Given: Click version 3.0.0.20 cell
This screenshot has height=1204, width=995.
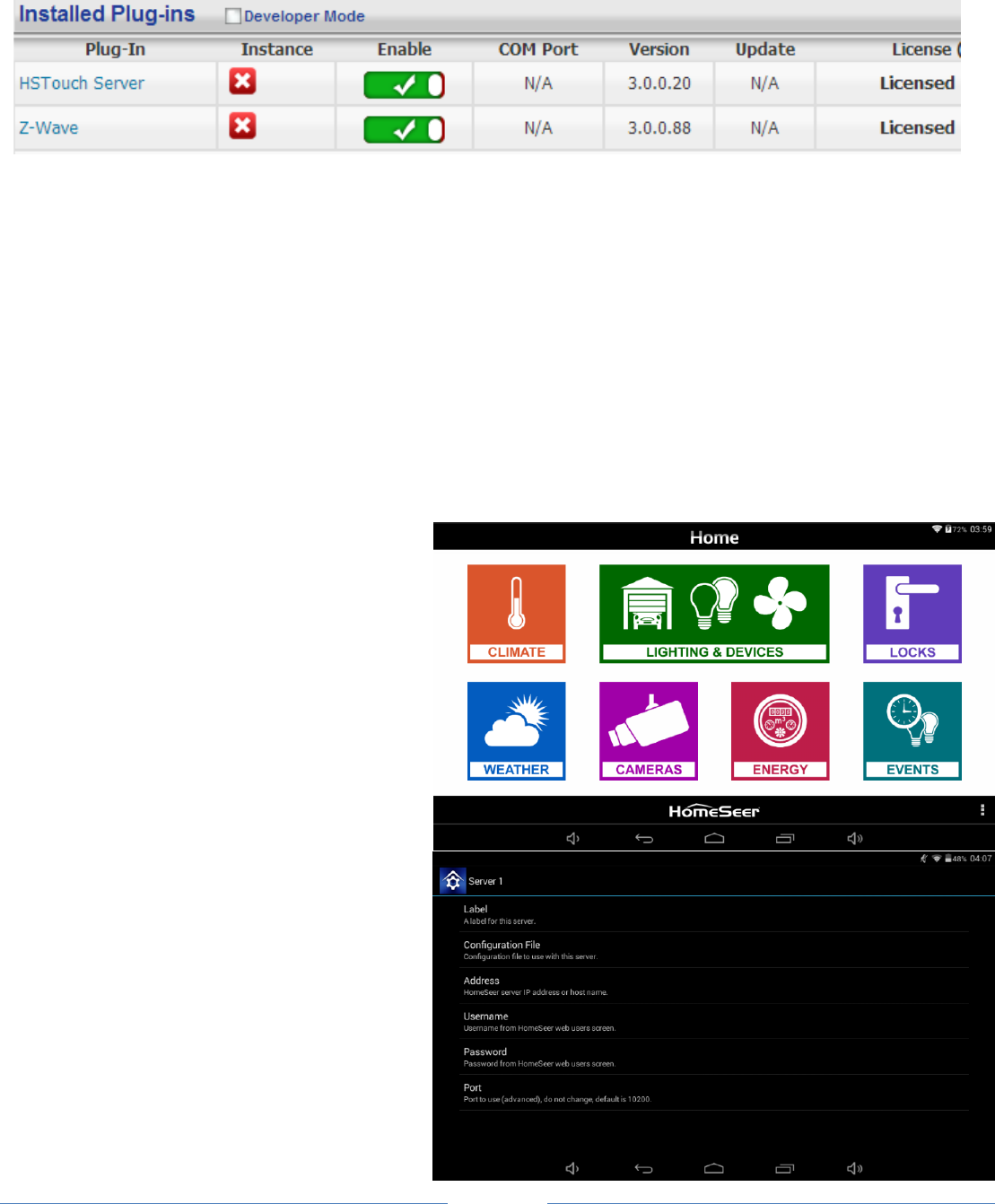Looking at the screenshot, I should pos(659,83).
